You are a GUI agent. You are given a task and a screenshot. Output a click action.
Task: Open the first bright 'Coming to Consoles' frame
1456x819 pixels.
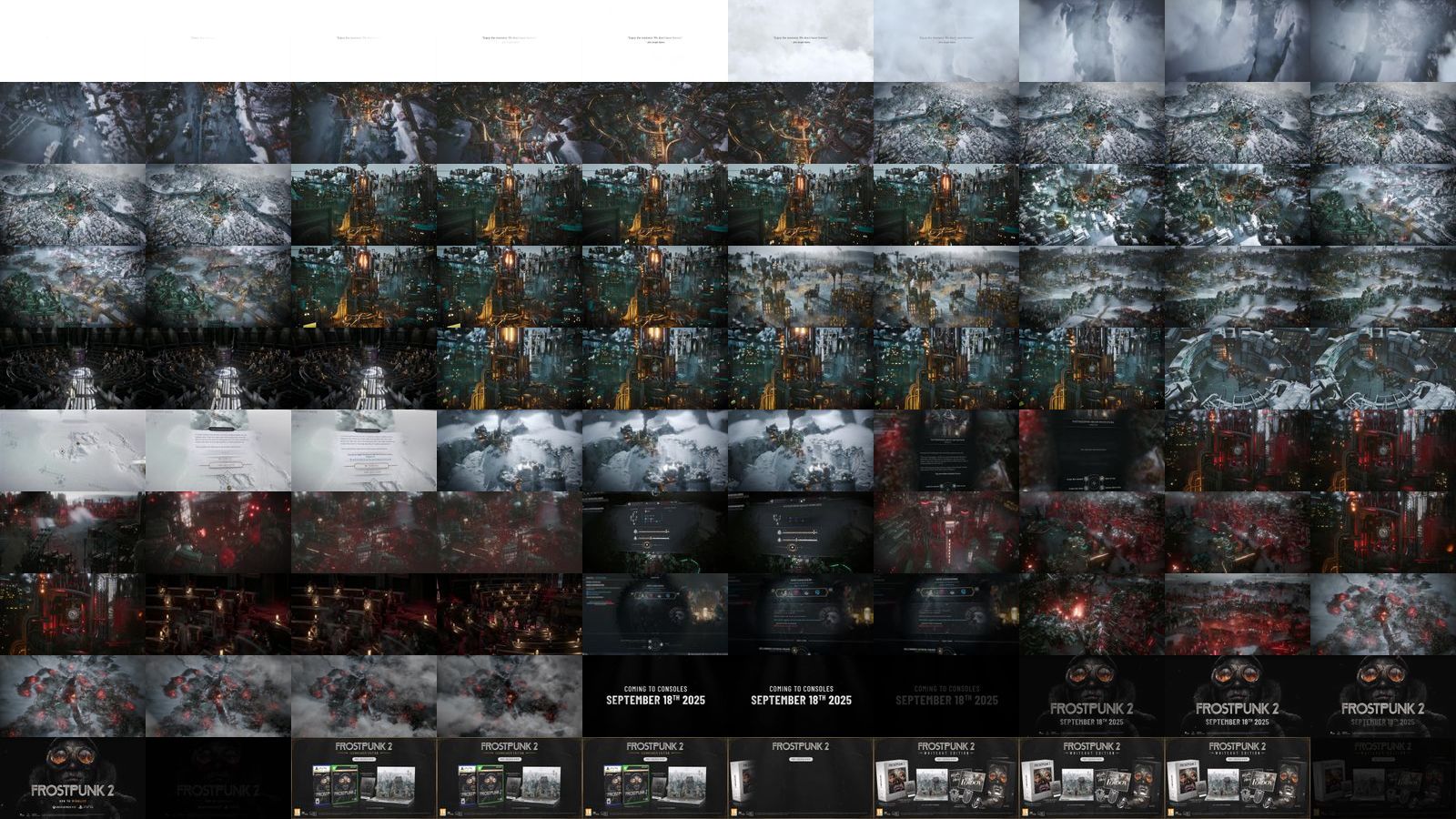[655, 696]
